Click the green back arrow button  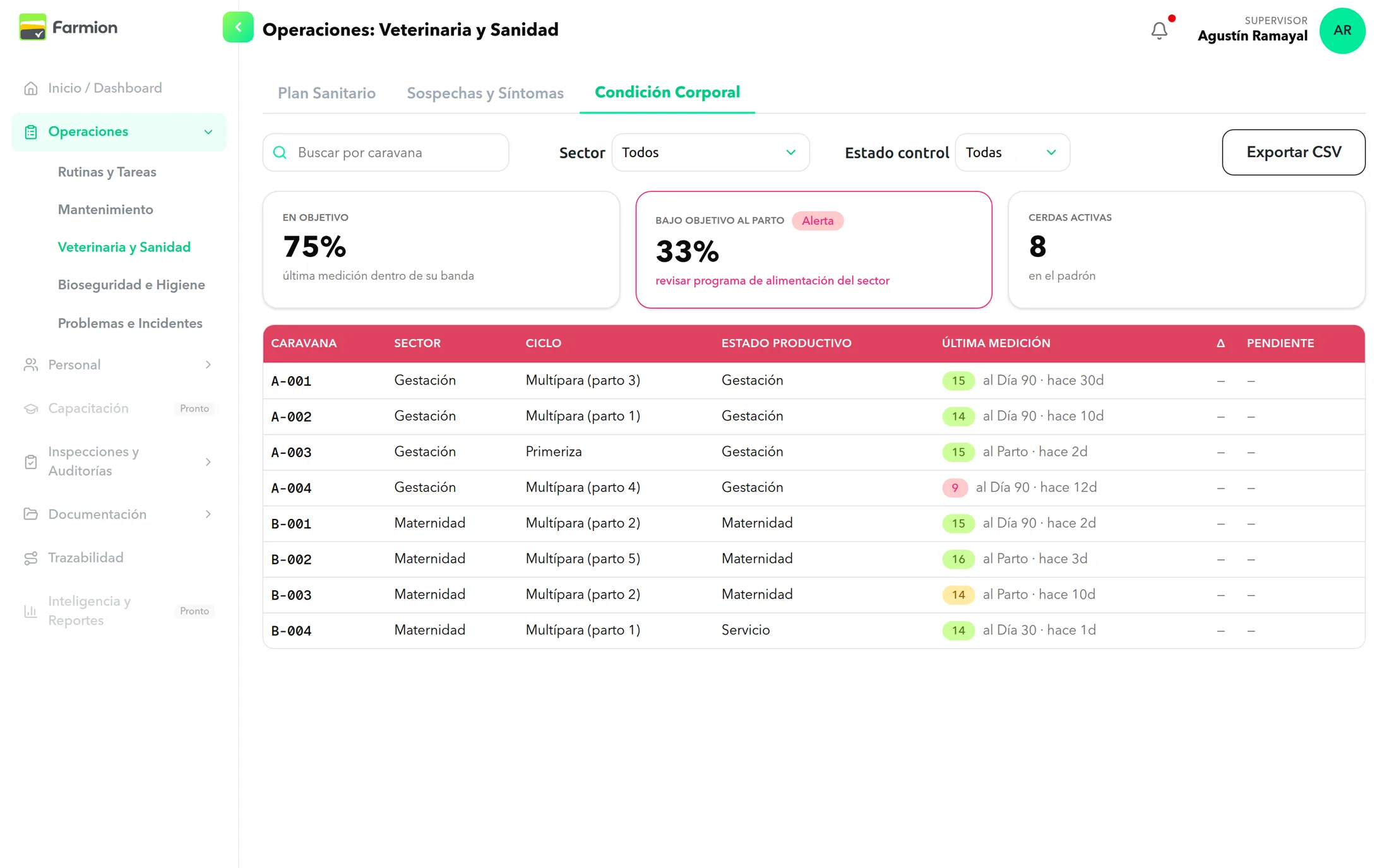238,27
